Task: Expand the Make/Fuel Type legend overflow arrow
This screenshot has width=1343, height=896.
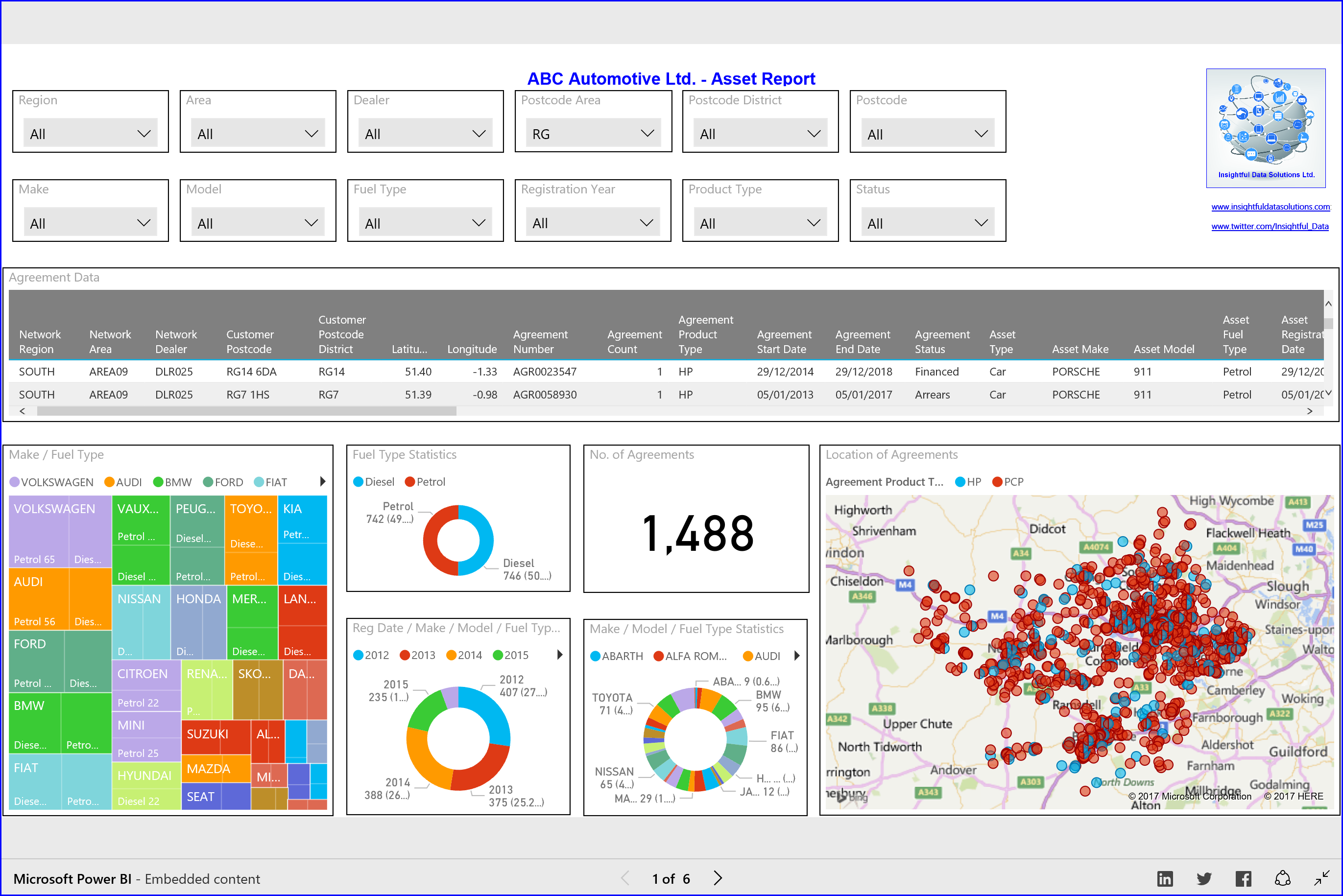Action: click(323, 481)
